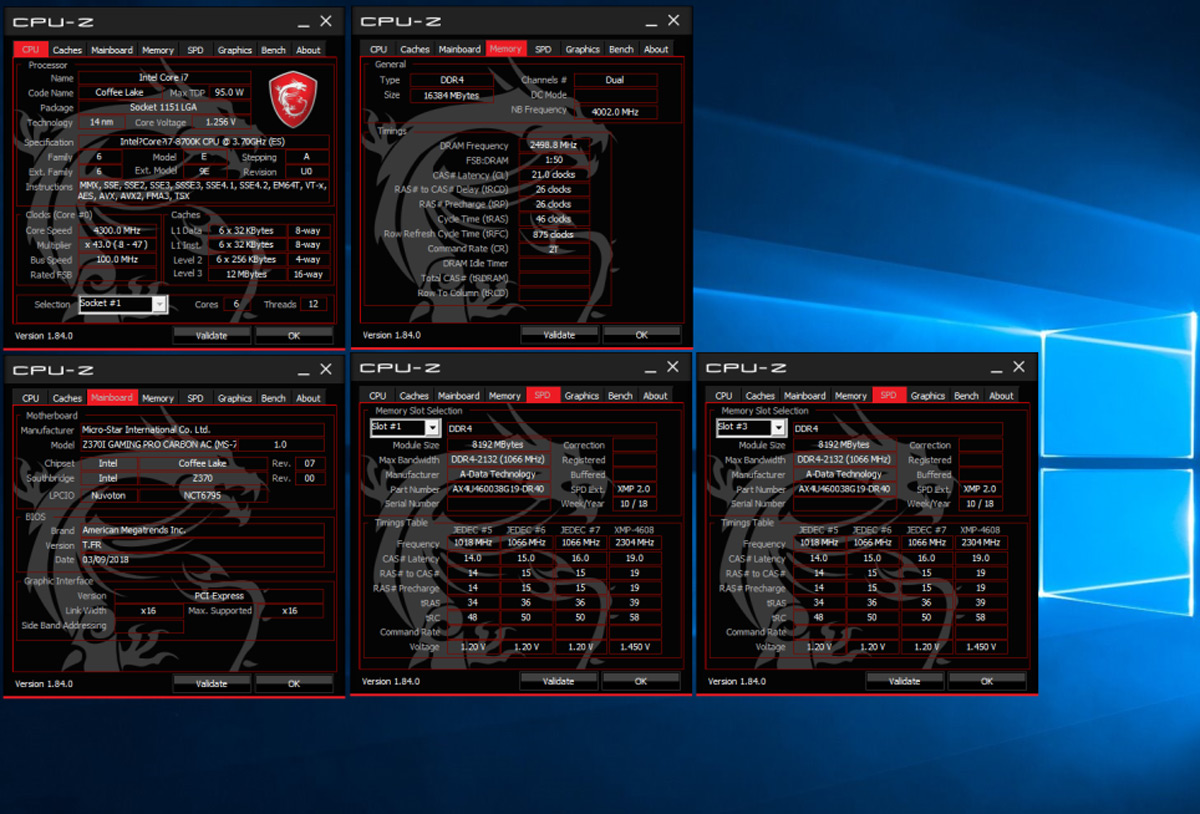Close the CPU-Z window with the Slot #3 dropdown
The height and width of the screenshot is (814, 1200).
1019,367
